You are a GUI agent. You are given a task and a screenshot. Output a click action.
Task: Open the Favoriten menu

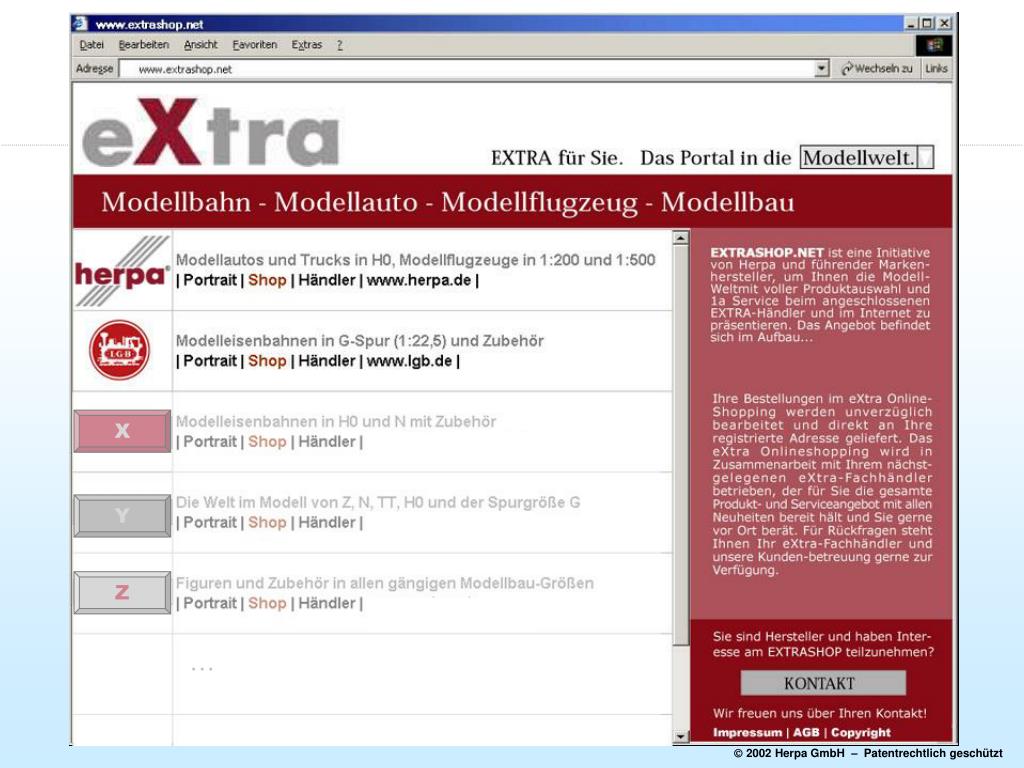coord(255,45)
